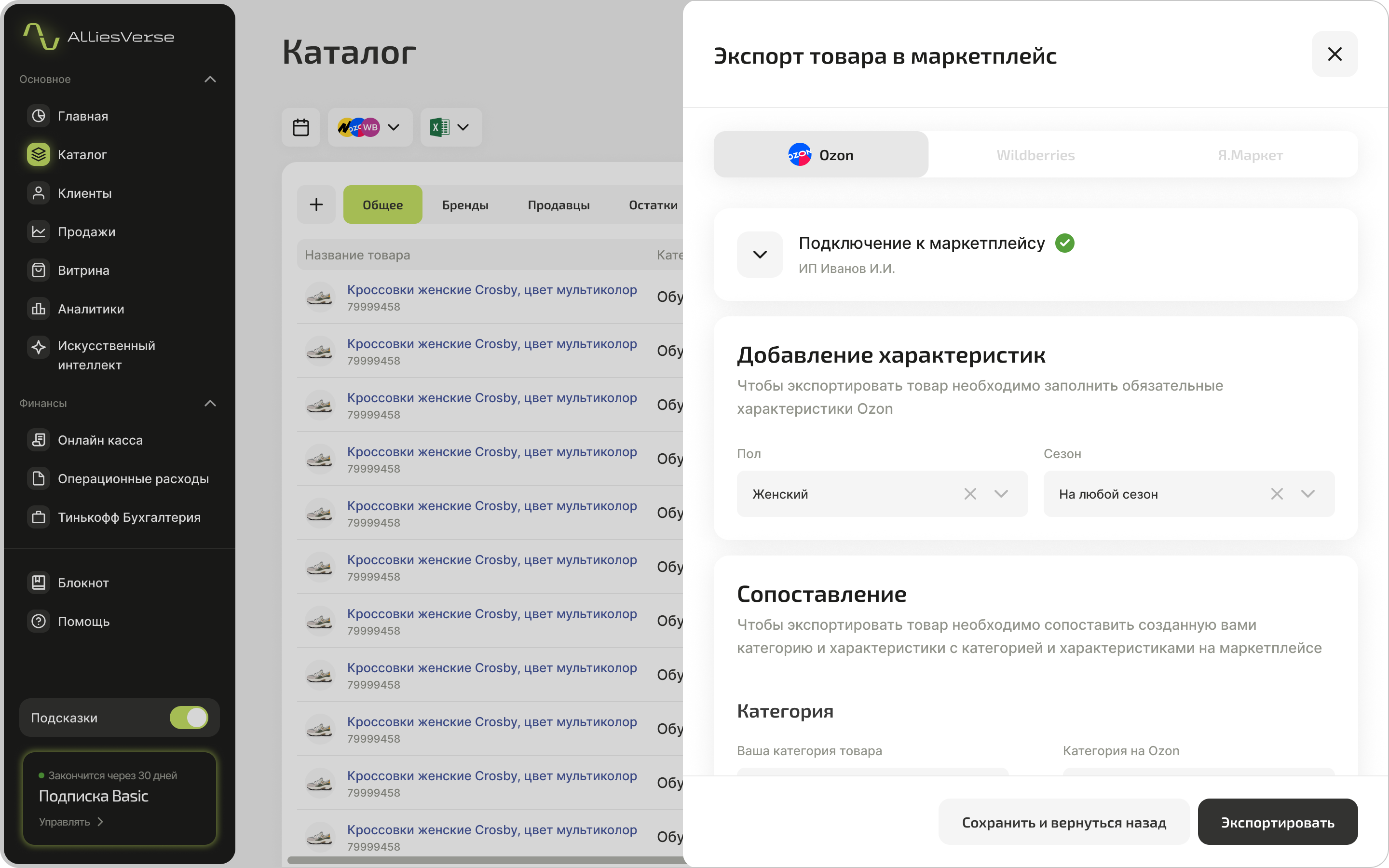Switch to the Wildberries tab
This screenshot has width=1389, height=868.
[x=1035, y=154]
